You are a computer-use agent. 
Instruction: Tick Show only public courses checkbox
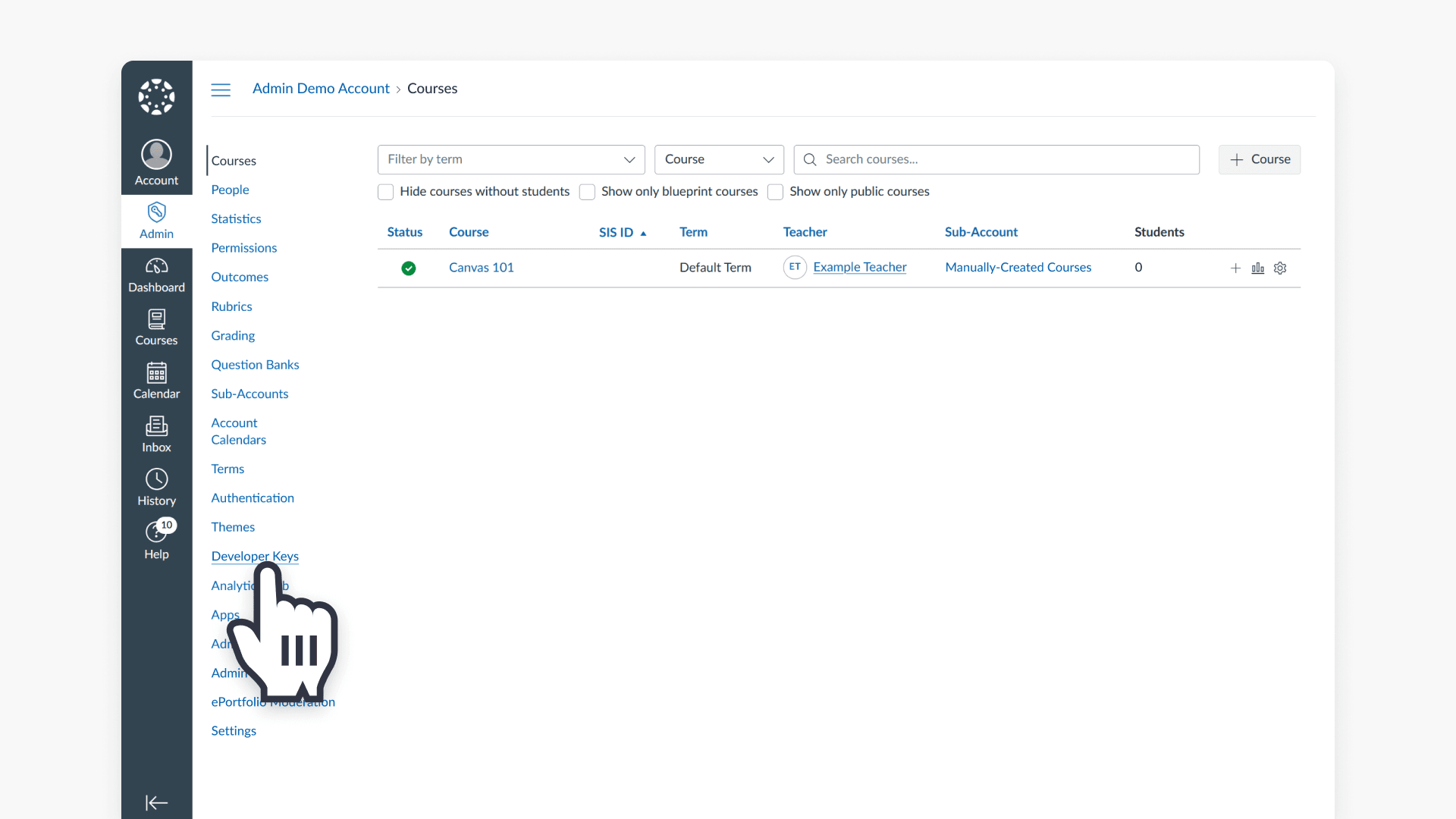(x=775, y=192)
